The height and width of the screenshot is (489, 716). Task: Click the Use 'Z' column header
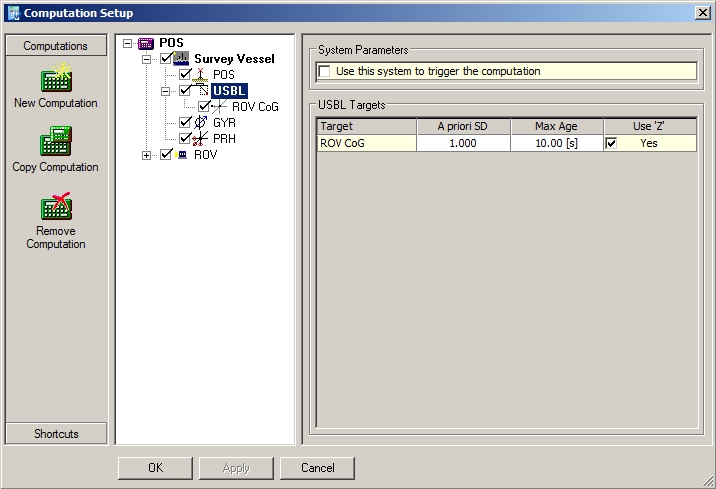(x=650, y=126)
